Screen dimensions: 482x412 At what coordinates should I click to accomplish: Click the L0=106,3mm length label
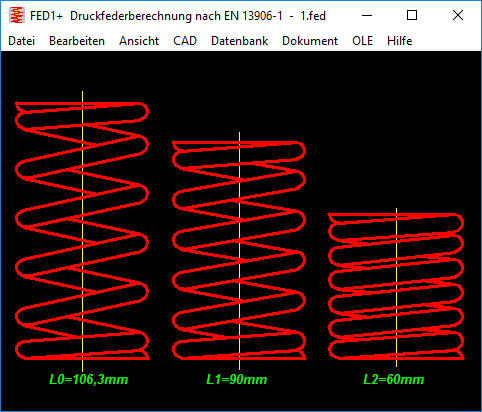(89, 379)
